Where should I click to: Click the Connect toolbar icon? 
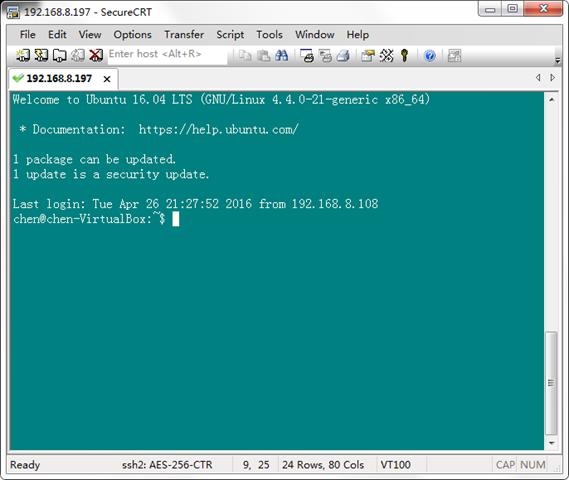pyautogui.click(x=22, y=55)
